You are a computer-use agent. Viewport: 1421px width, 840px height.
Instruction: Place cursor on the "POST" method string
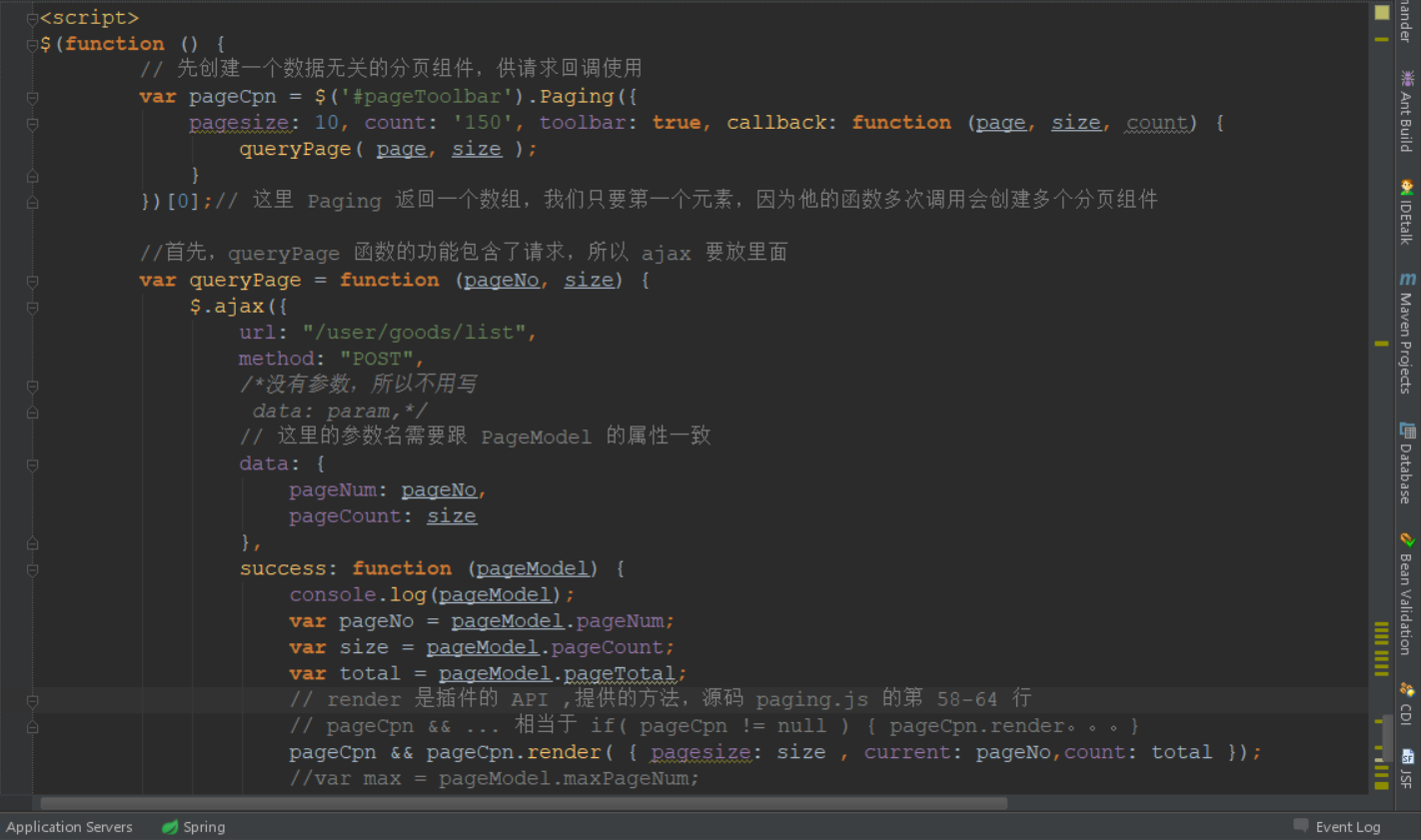click(377, 359)
